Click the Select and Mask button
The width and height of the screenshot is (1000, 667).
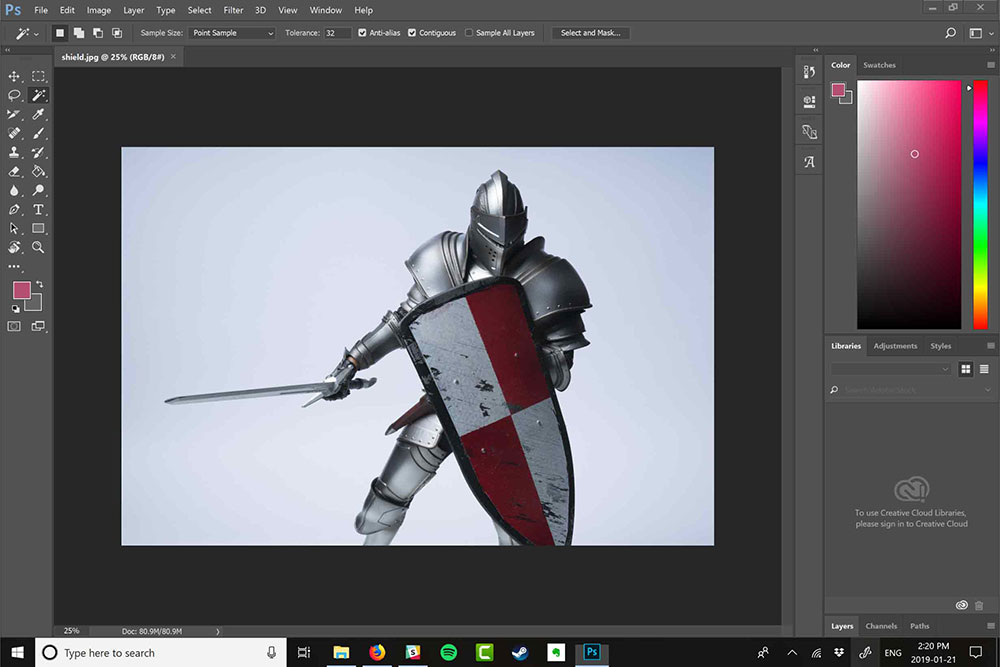pyautogui.click(x=591, y=33)
